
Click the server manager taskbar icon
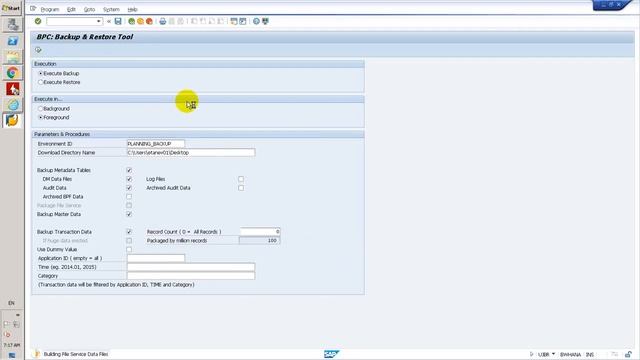pos(13,24)
